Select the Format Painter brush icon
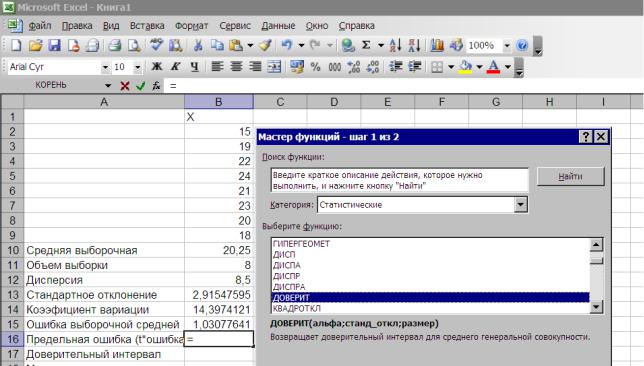This screenshot has height=366, width=644. point(265,45)
